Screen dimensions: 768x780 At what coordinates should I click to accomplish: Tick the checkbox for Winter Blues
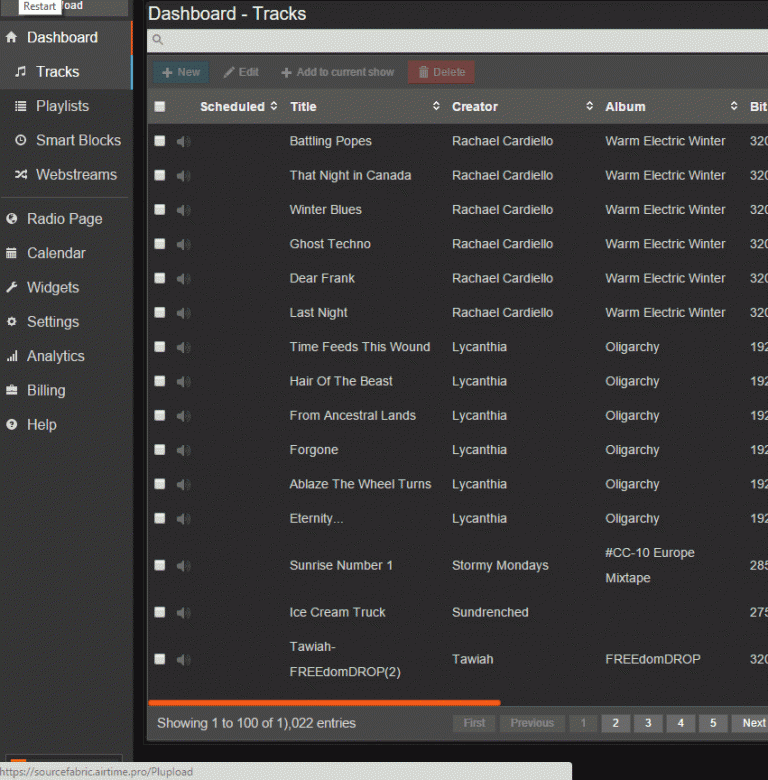pyautogui.click(x=160, y=209)
